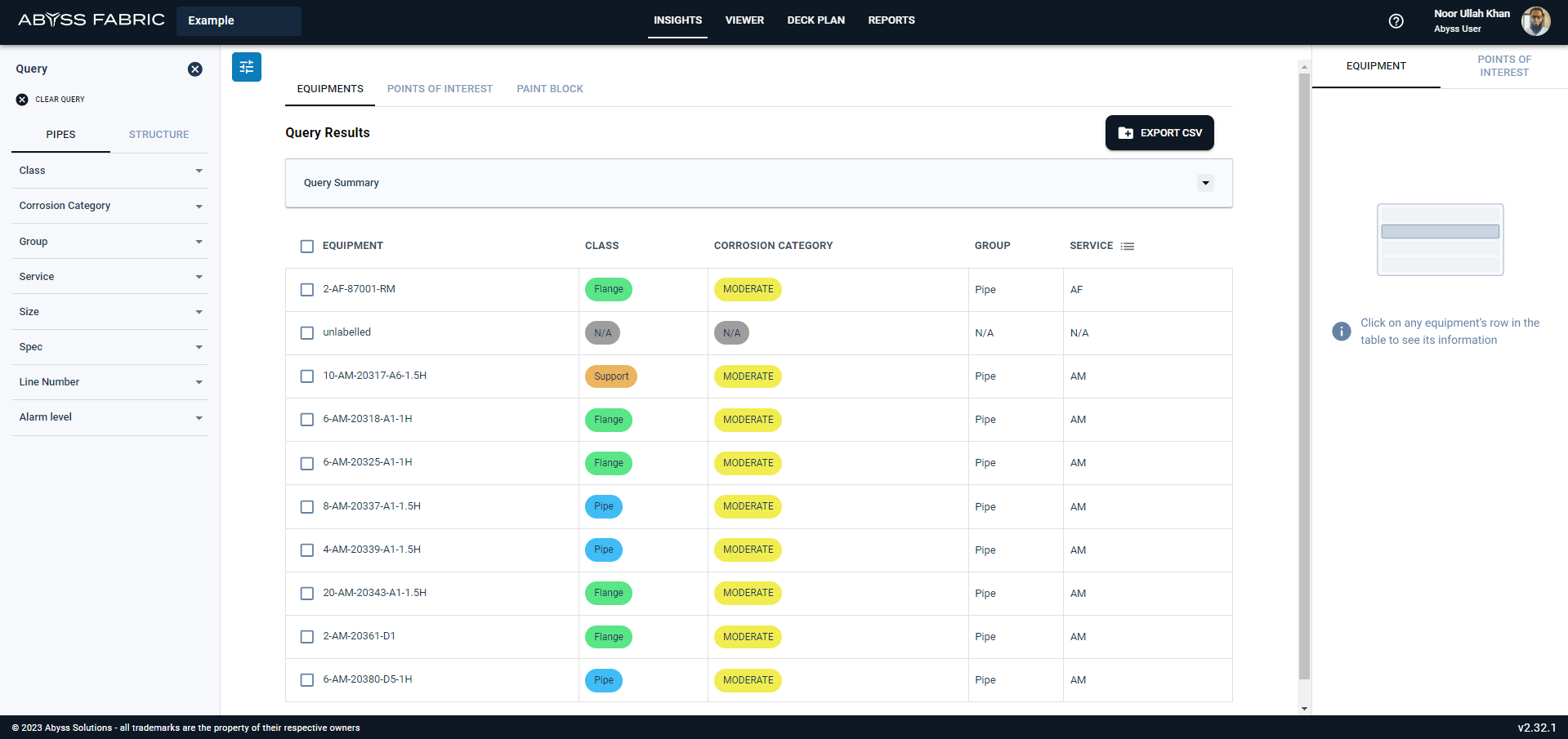
Task: Click the Flange badge of 2-AF-87001-RM
Action: pyautogui.click(x=609, y=290)
